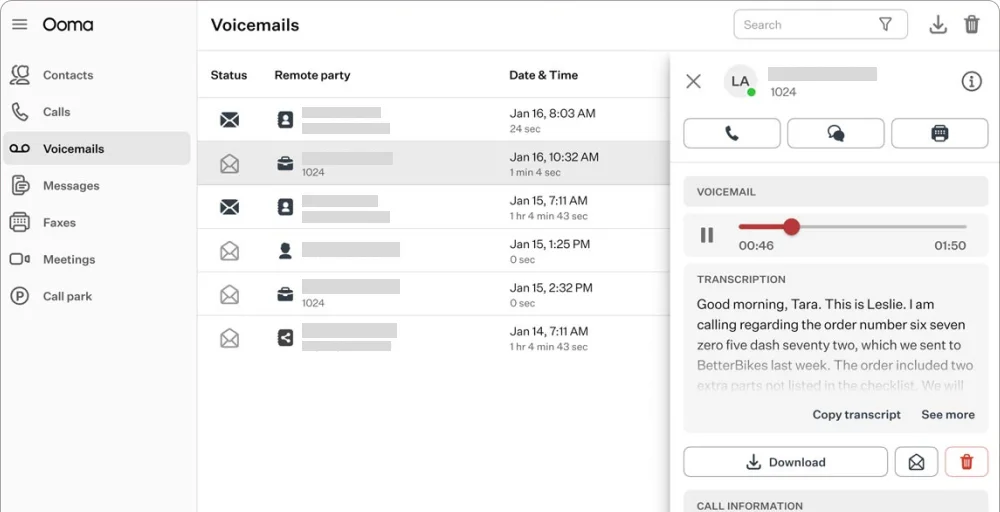
Task: Select the Jan 16, 8:03 AM timestamp
Action: (x=552, y=113)
